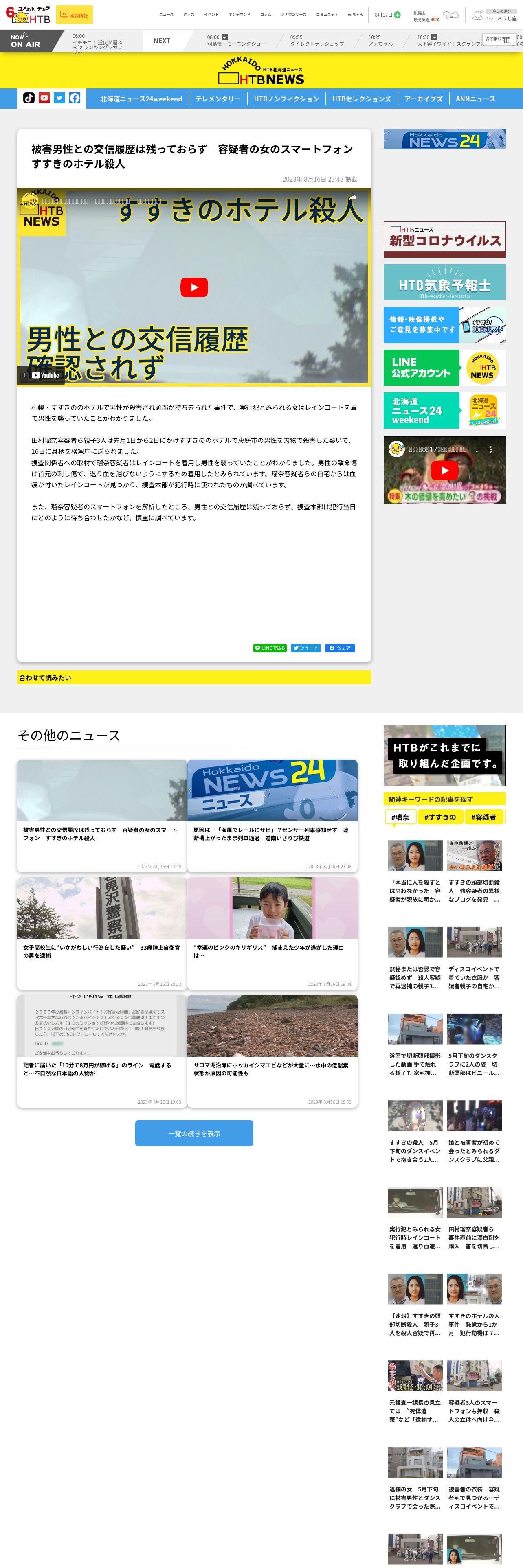Open the HTB Facebook icon
The width and height of the screenshot is (523, 1568).
(74, 98)
